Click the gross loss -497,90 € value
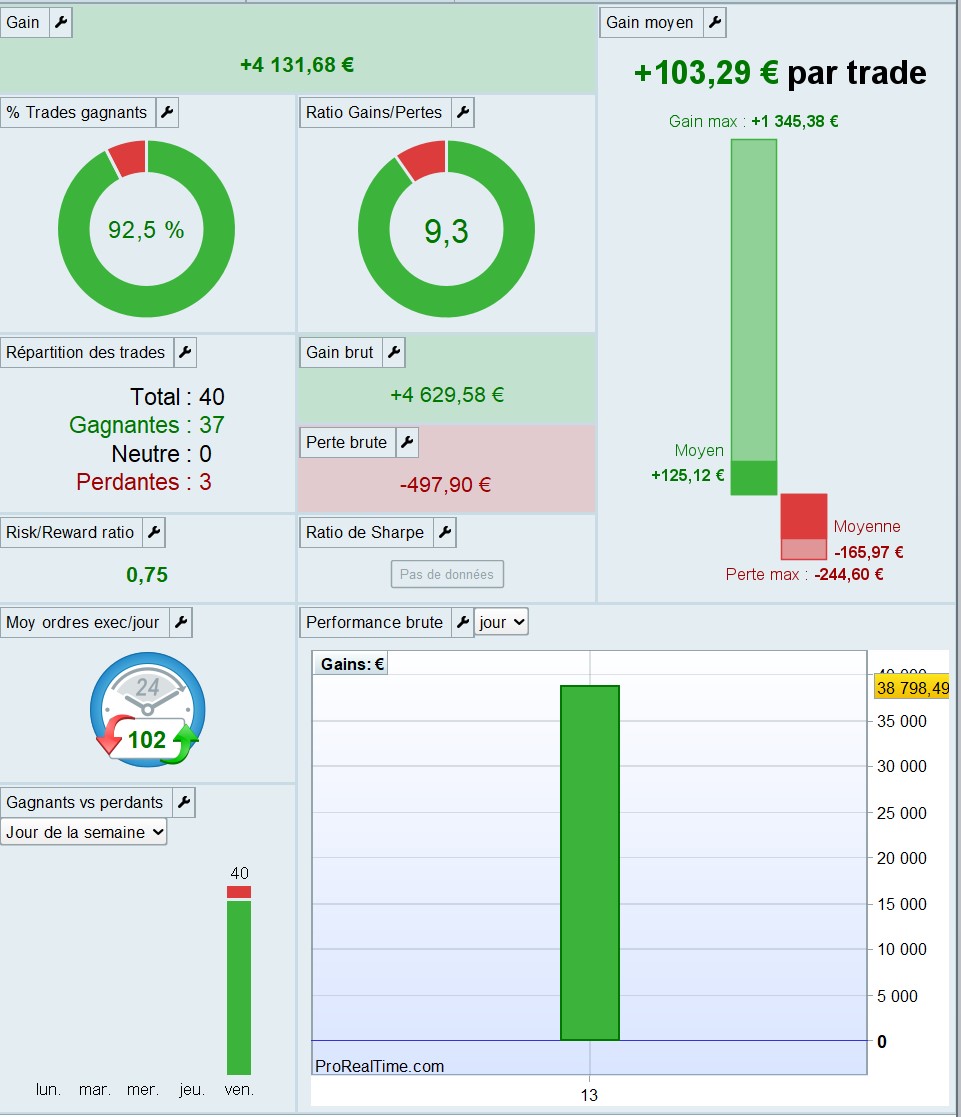Image resolution: width=961 pixels, height=1117 pixels. coord(445,485)
